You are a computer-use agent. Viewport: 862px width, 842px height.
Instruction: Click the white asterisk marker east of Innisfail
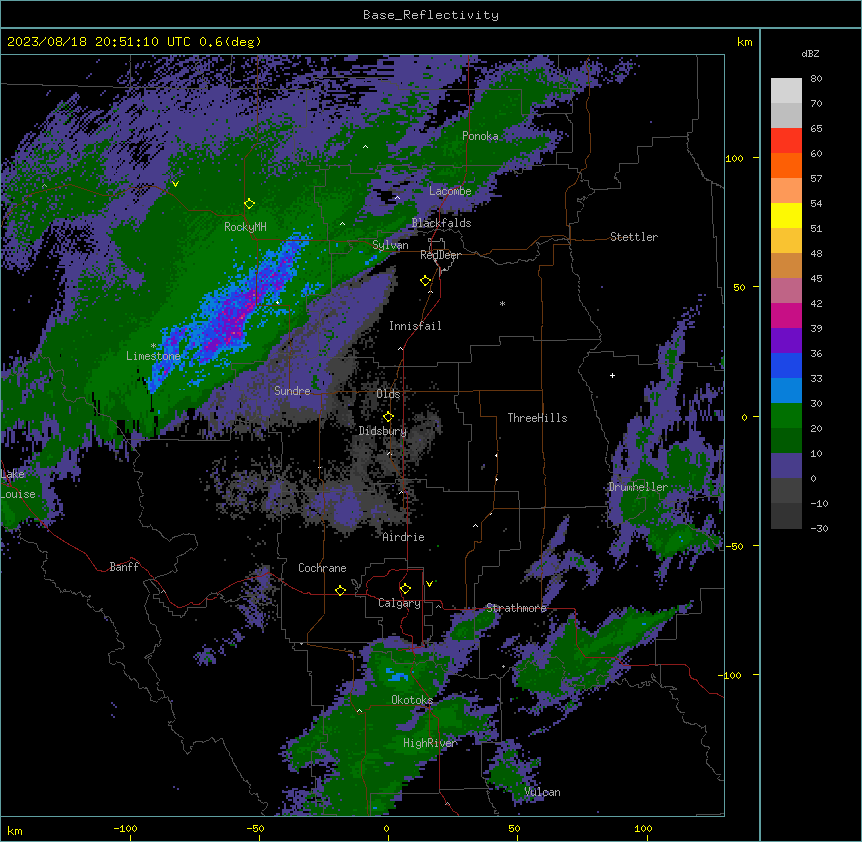502,303
